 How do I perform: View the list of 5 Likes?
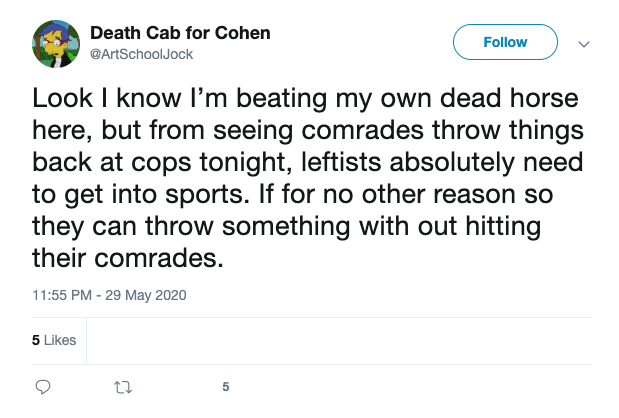tap(54, 340)
